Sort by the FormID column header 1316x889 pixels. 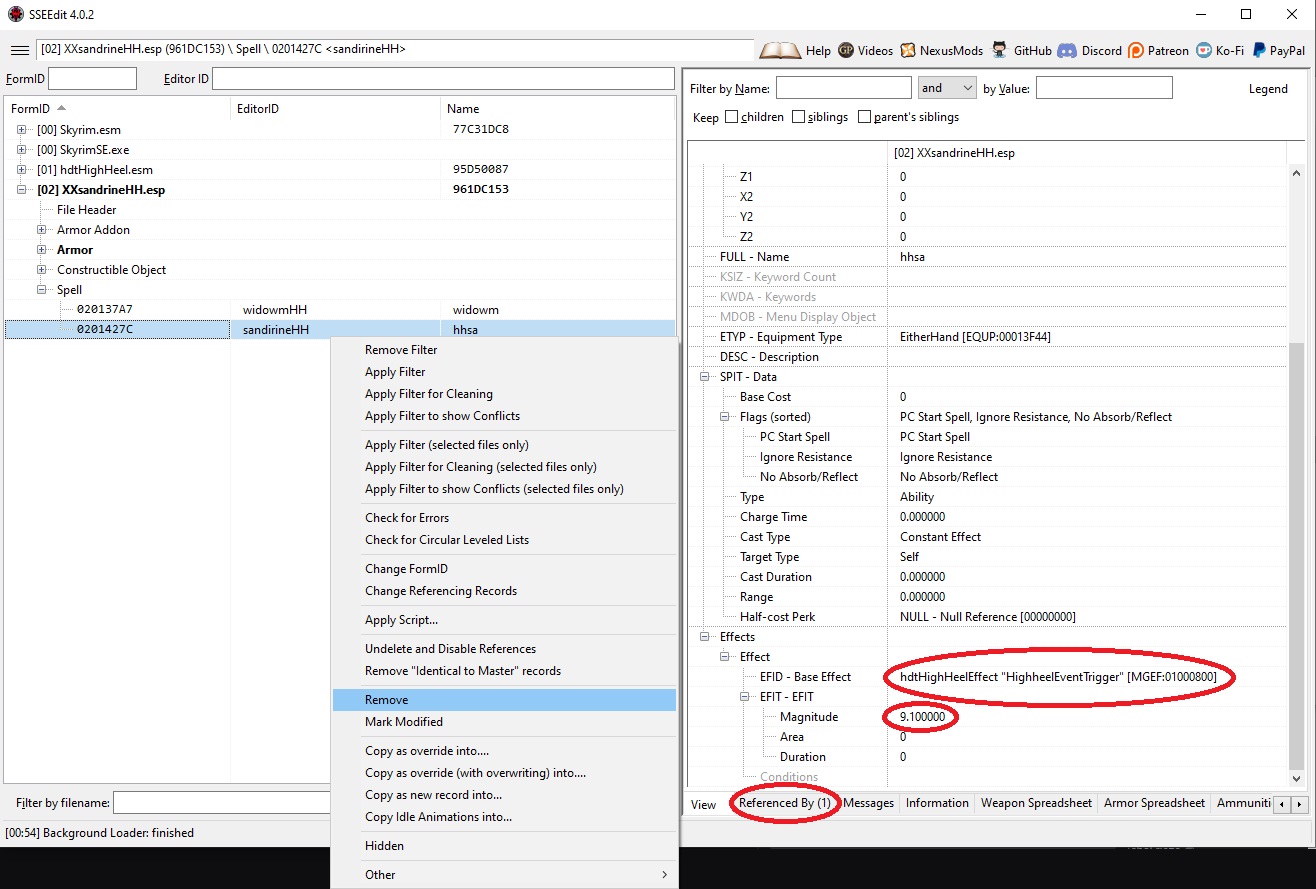click(119, 108)
